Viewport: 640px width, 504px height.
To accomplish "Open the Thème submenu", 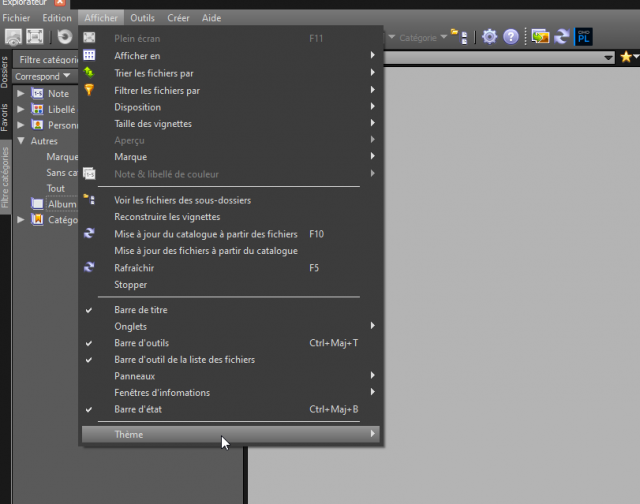I will coord(231,434).
